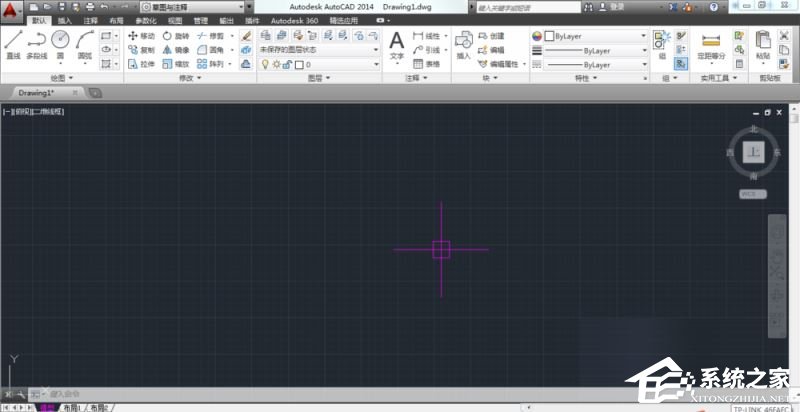The image size is (800, 412).
Task: Toggle the layer freeze sun icon
Action: (276, 64)
